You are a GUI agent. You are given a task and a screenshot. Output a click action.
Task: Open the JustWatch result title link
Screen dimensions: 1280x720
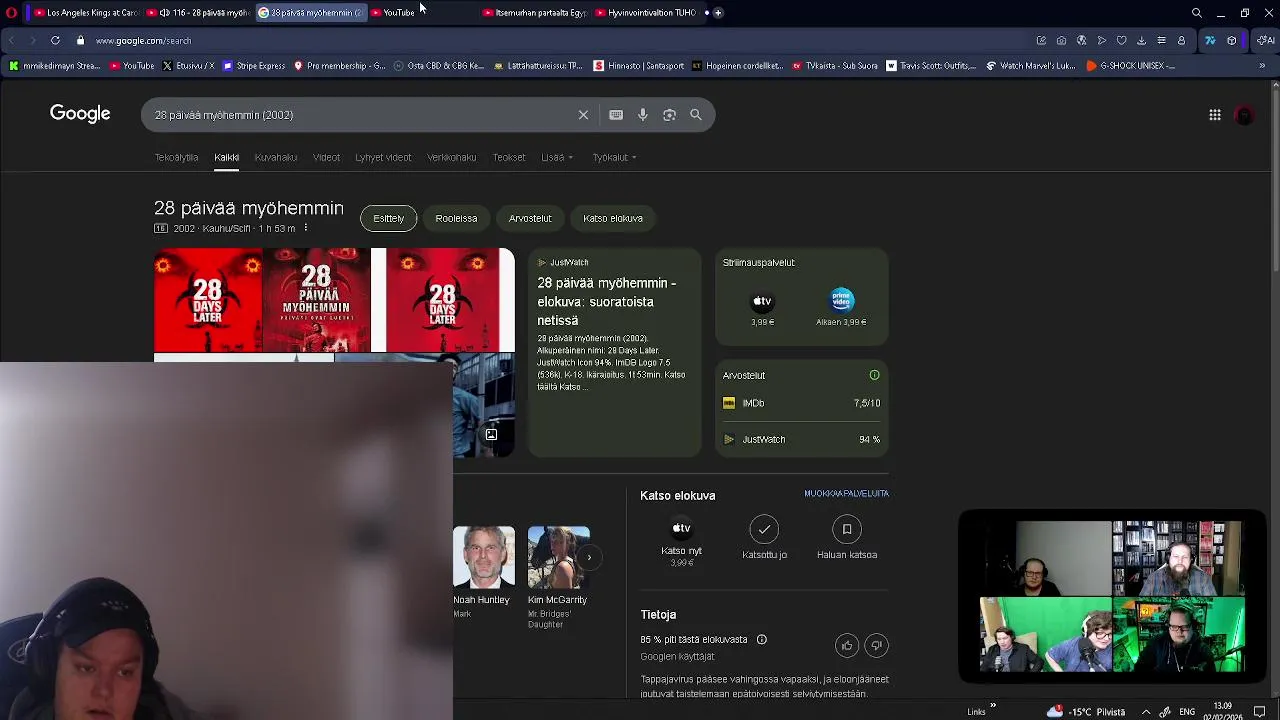click(607, 302)
